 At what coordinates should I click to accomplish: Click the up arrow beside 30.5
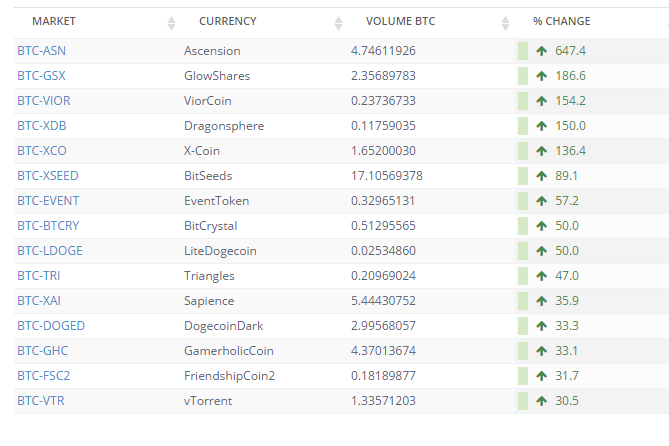pyautogui.click(x=541, y=401)
